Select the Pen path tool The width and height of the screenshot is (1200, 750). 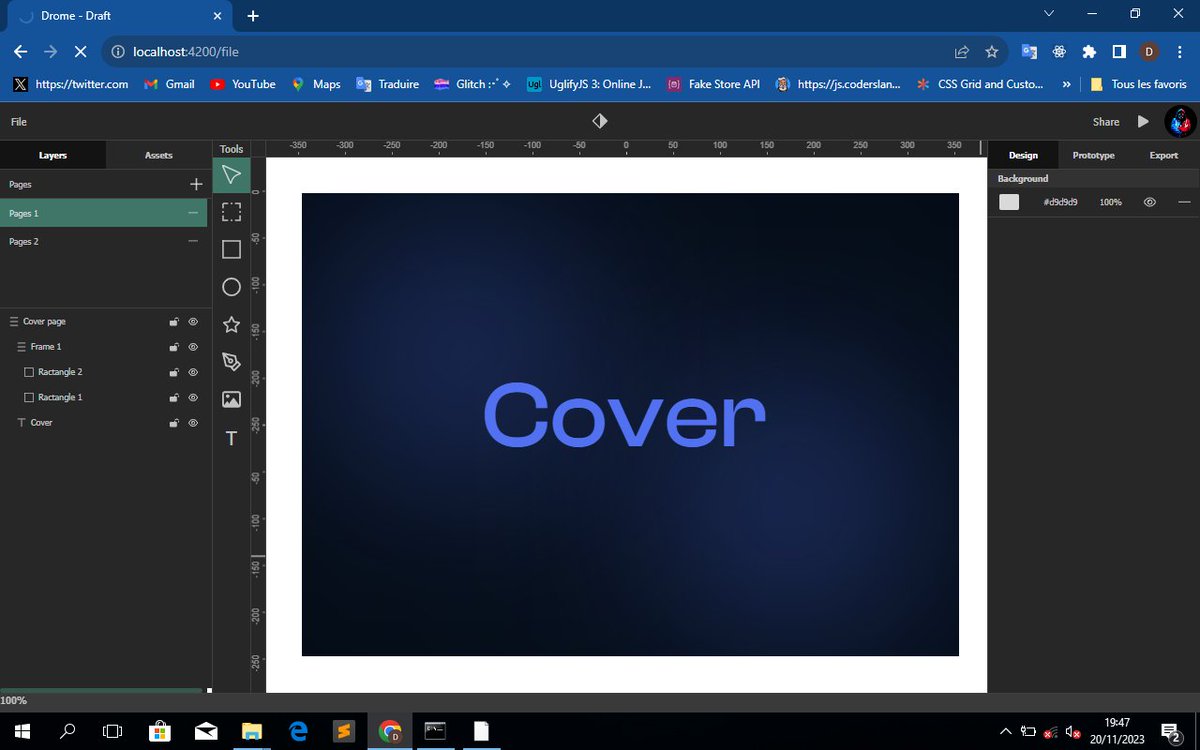pyautogui.click(x=231, y=362)
